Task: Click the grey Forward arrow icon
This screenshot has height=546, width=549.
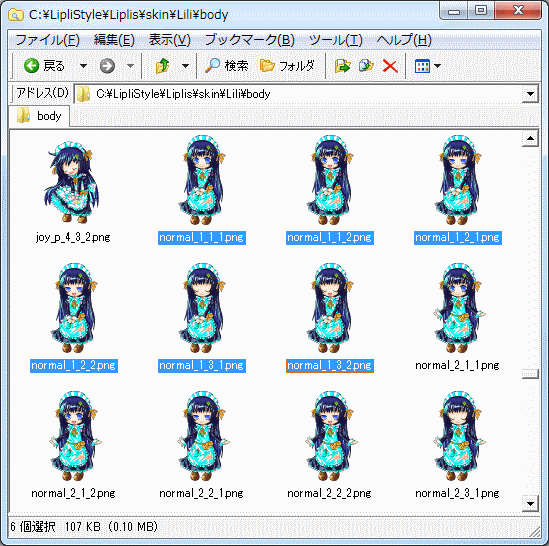Action: pyautogui.click(x=107, y=65)
